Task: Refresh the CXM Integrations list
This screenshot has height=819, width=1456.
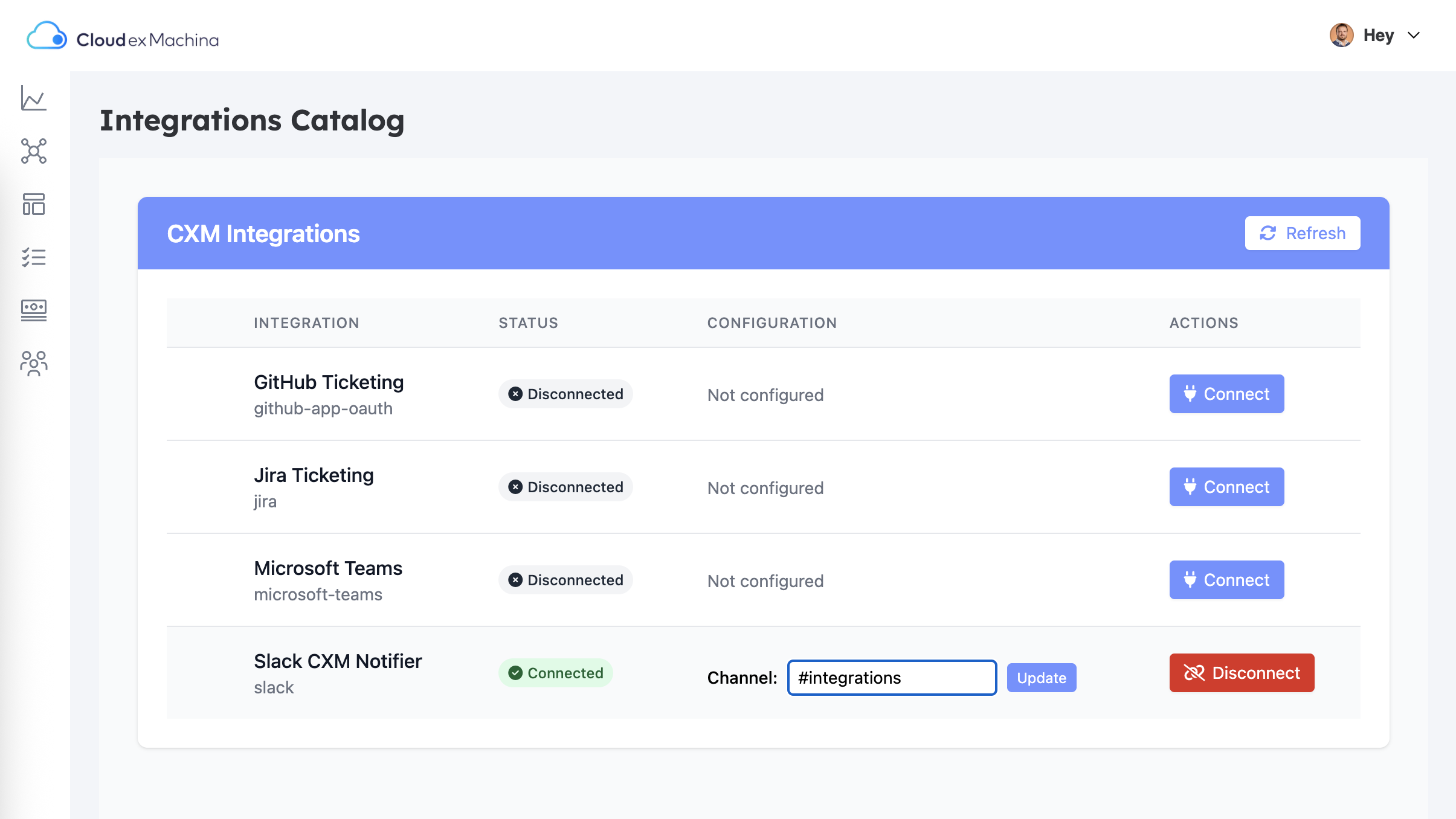Action: click(1303, 233)
